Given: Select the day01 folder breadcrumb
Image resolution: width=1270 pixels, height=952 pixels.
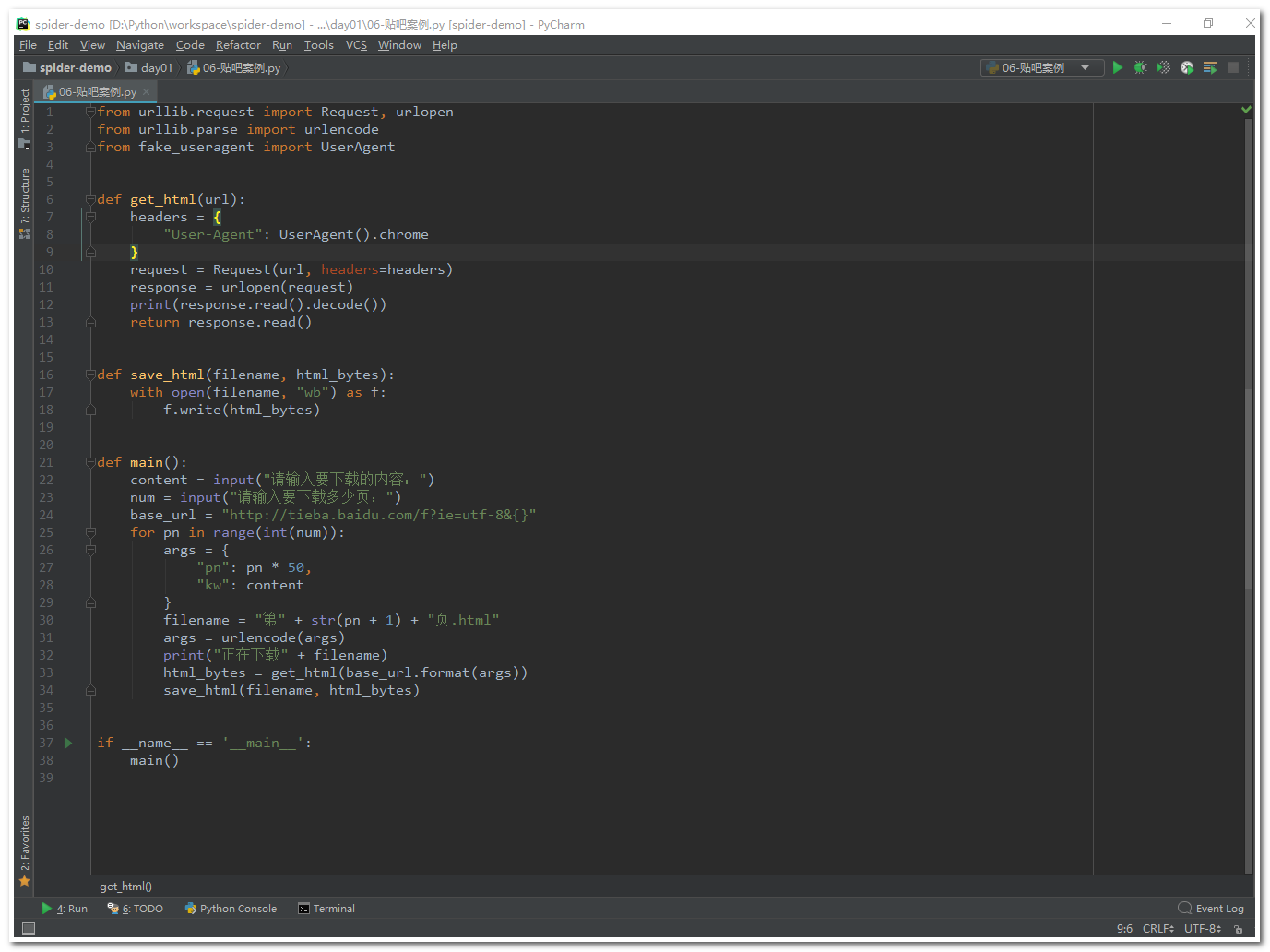Looking at the screenshot, I should (148, 67).
